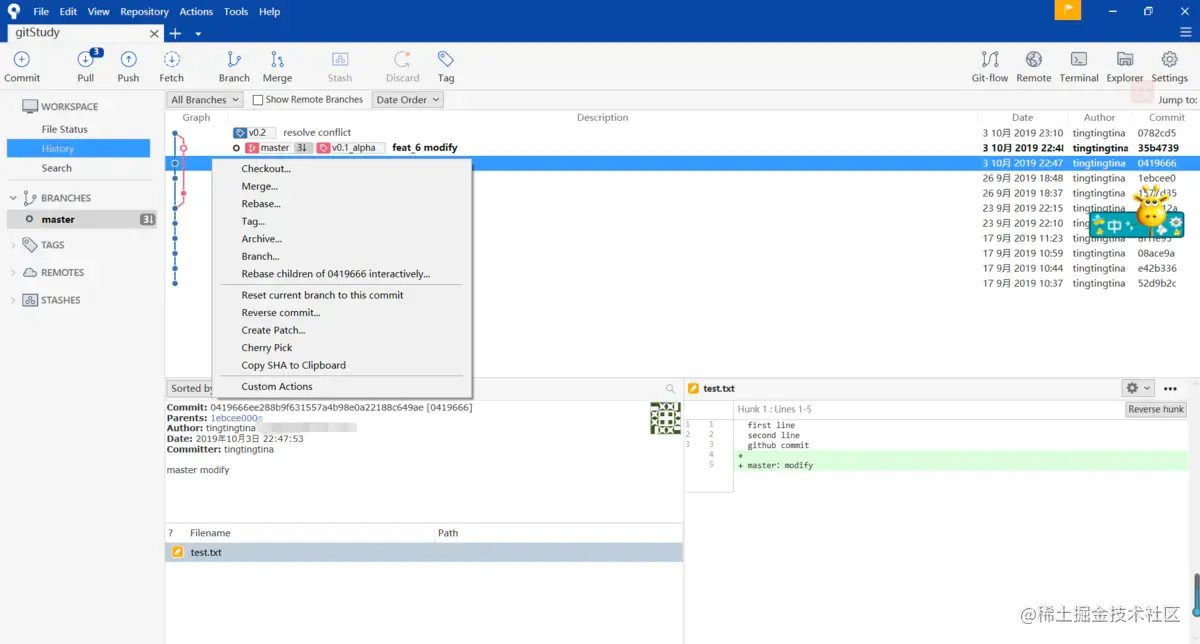Expand the STASHES section
The height and width of the screenshot is (644, 1200).
pos(14,300)
